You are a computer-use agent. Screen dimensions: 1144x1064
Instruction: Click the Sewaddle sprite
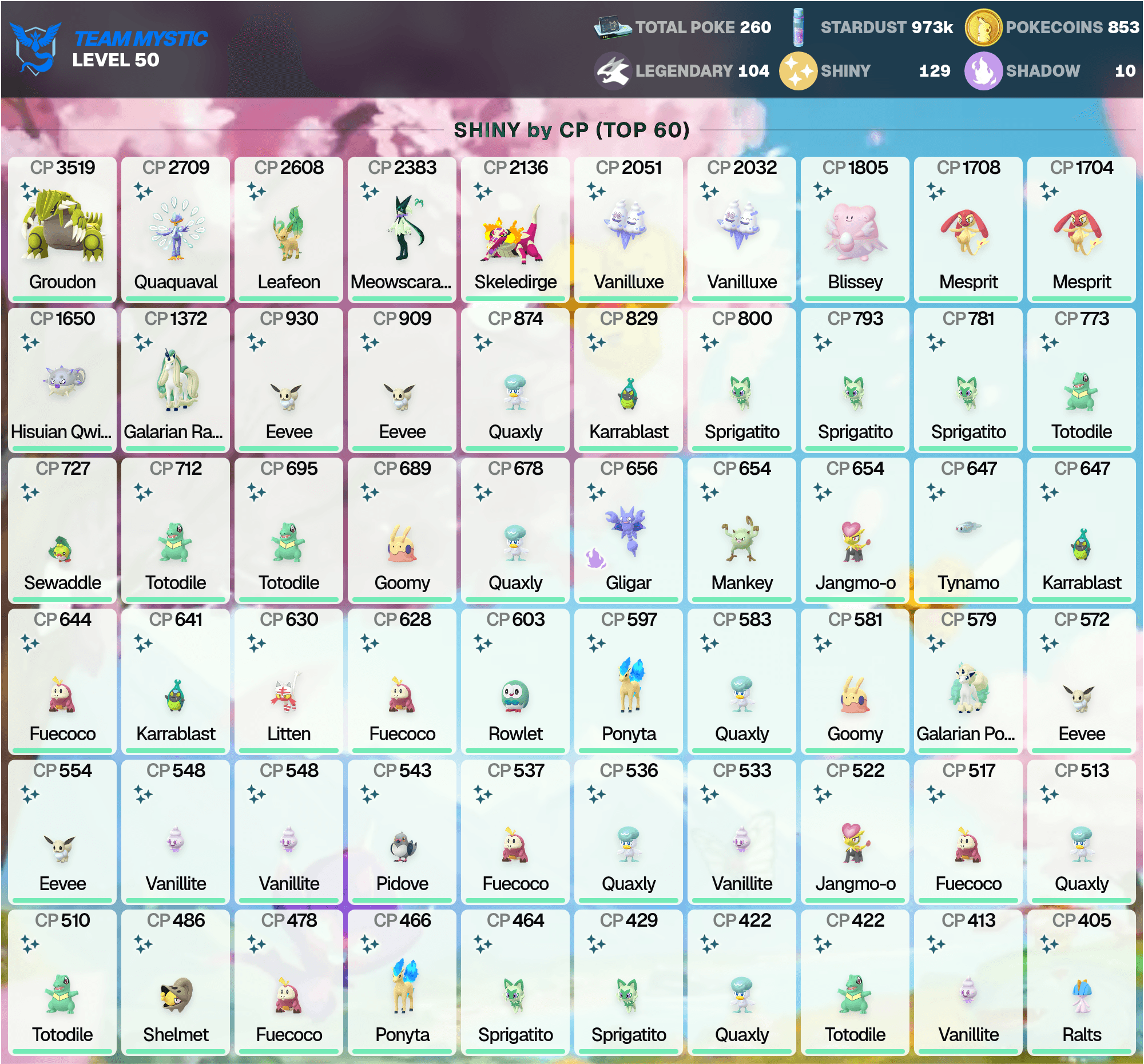61,549
